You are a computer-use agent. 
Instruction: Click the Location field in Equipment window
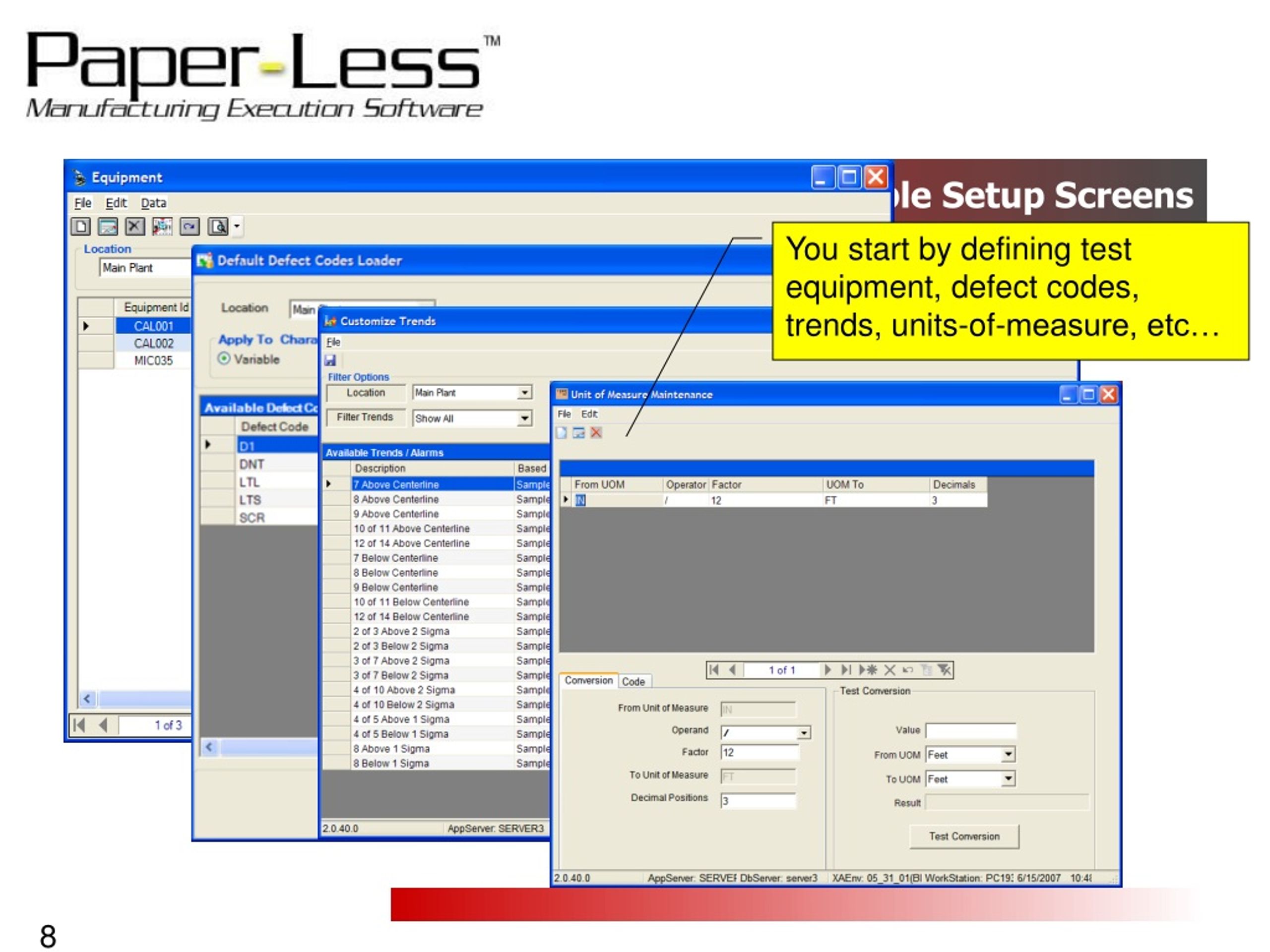coord(146,268)
